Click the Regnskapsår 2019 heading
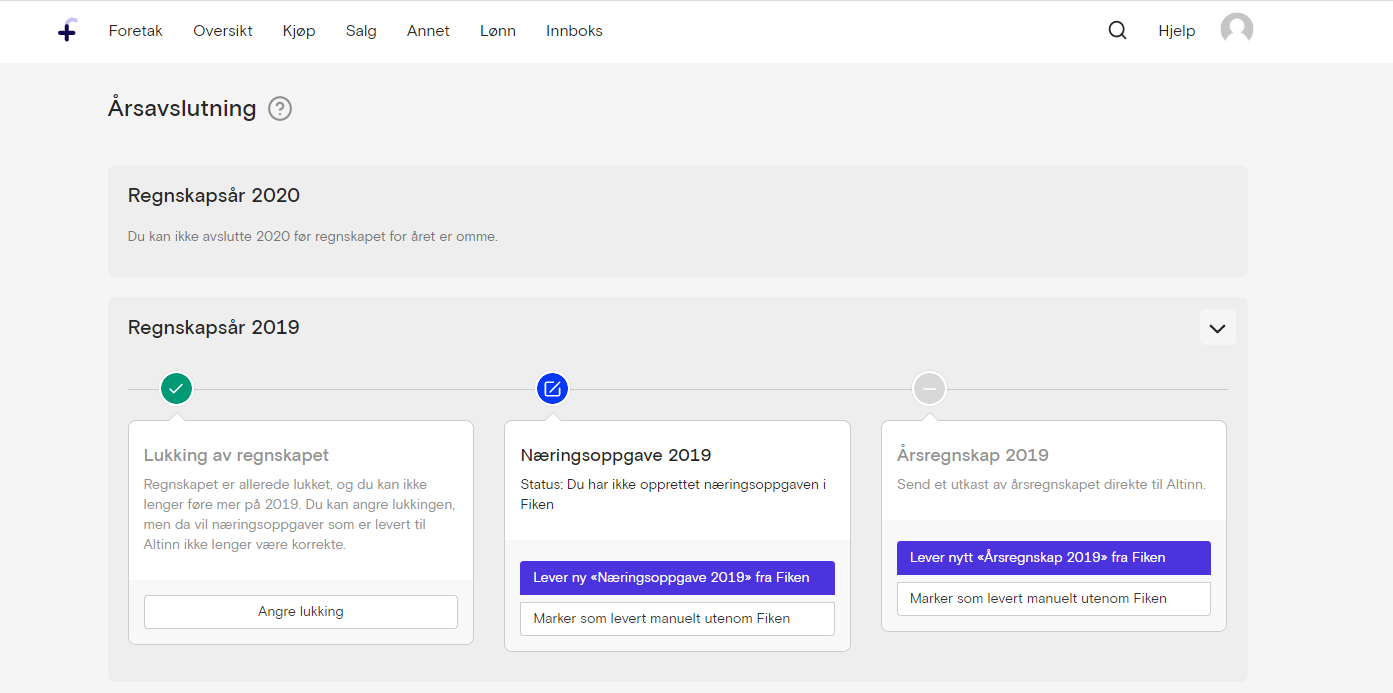Viewport: 1393px width, 693px height. pos(214,328)
